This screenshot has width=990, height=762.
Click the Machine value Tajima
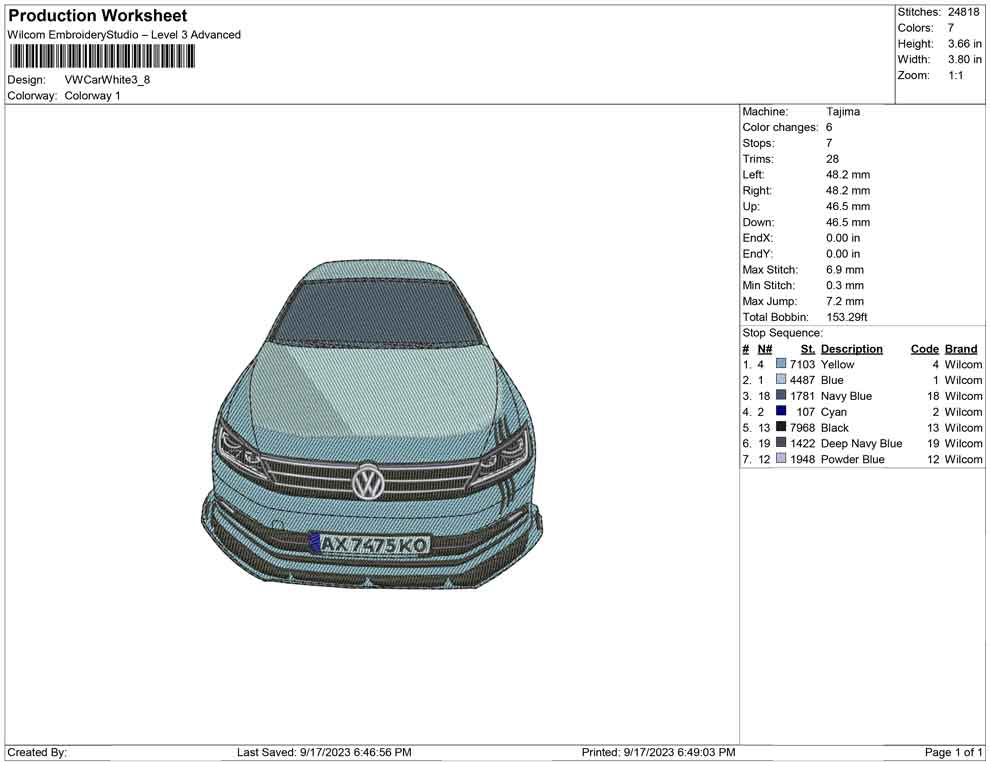(843, 111)
